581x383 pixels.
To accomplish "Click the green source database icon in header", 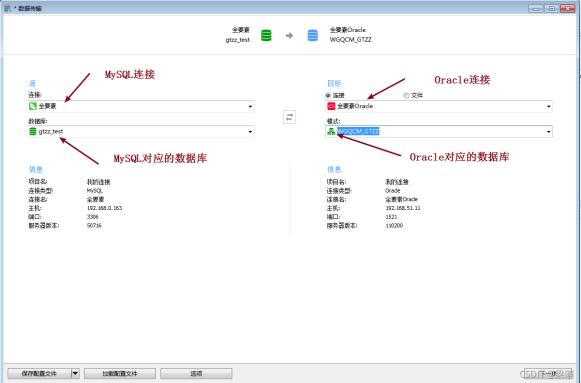I will (266, 36).
